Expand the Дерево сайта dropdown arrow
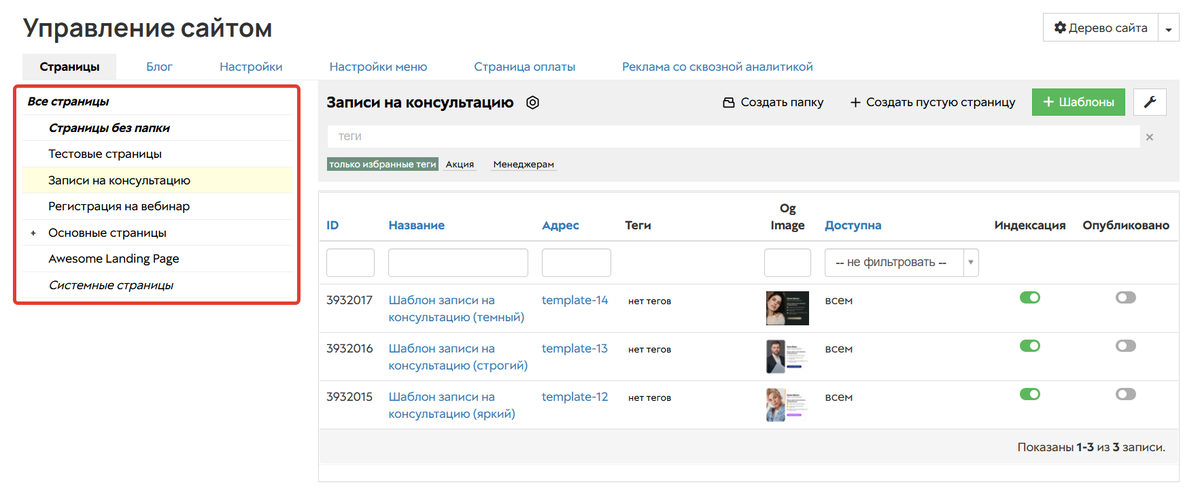Screen dimensions: 1200x490 pos(1168,29)
